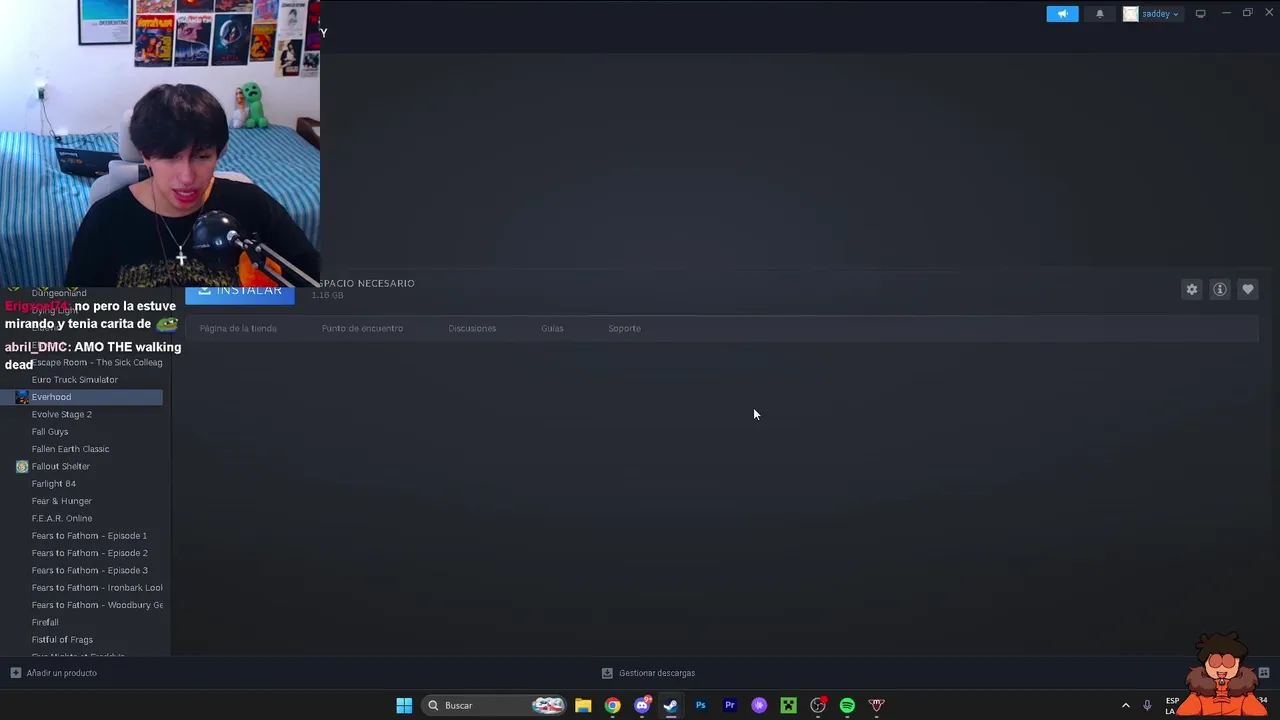Open Premiere Pro from taskbar
The height and width of the screenshot is (720, 1280).
[x=730, y=705]
